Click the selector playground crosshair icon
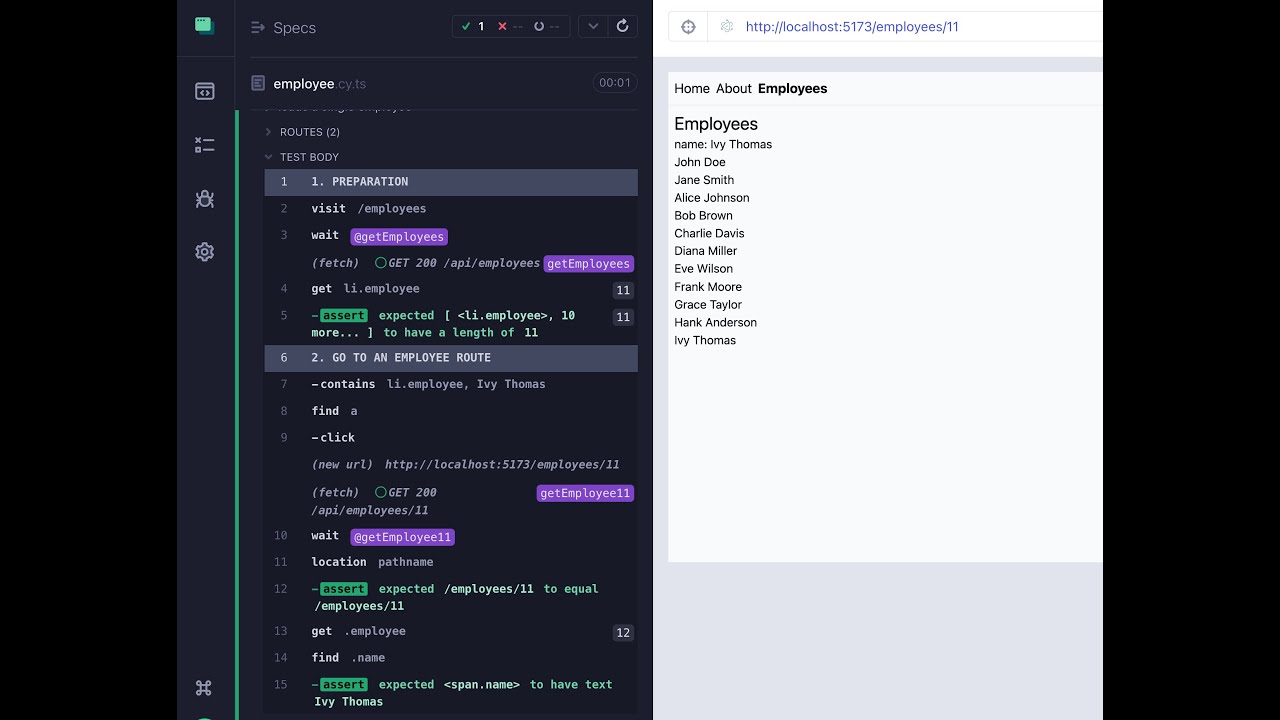Viewport: 1280px width, 720px height. click(688, 27)
